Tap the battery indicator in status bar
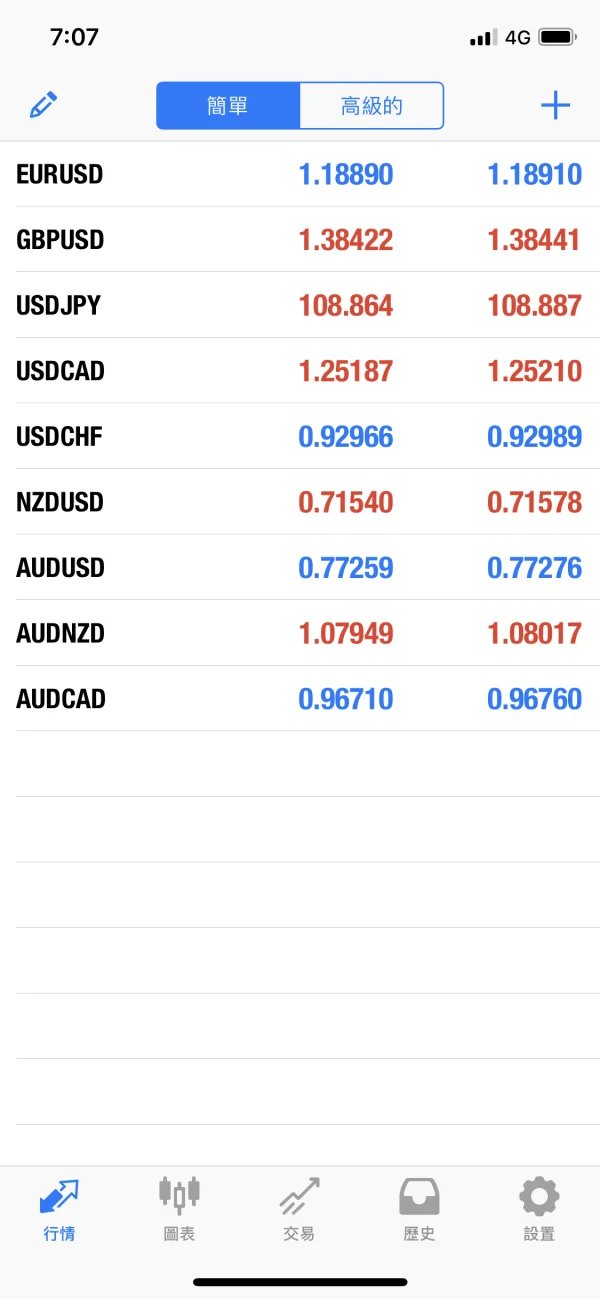Screen dimensions: 600x1299 tap(557, 38)
